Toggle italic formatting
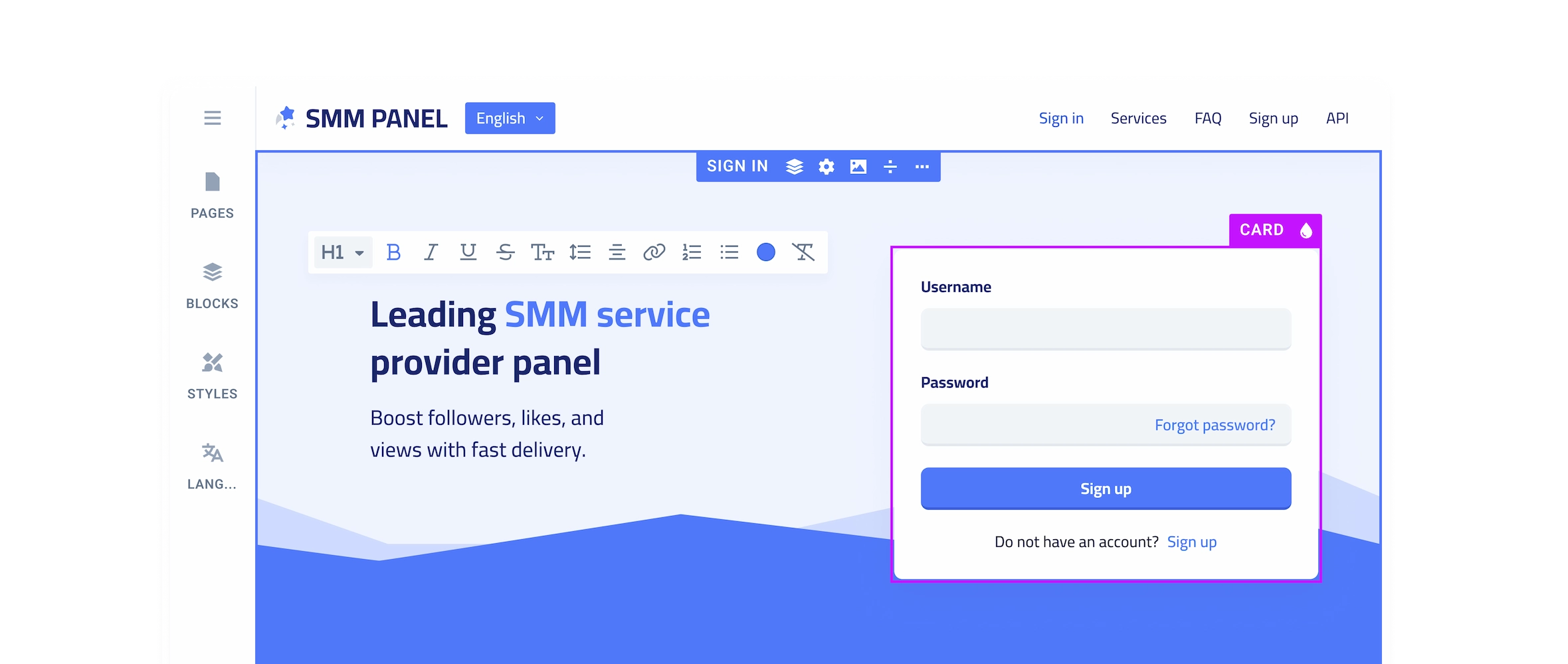Image resolution: width=1568 pixels, height=664 pixels. pos(431,252)
